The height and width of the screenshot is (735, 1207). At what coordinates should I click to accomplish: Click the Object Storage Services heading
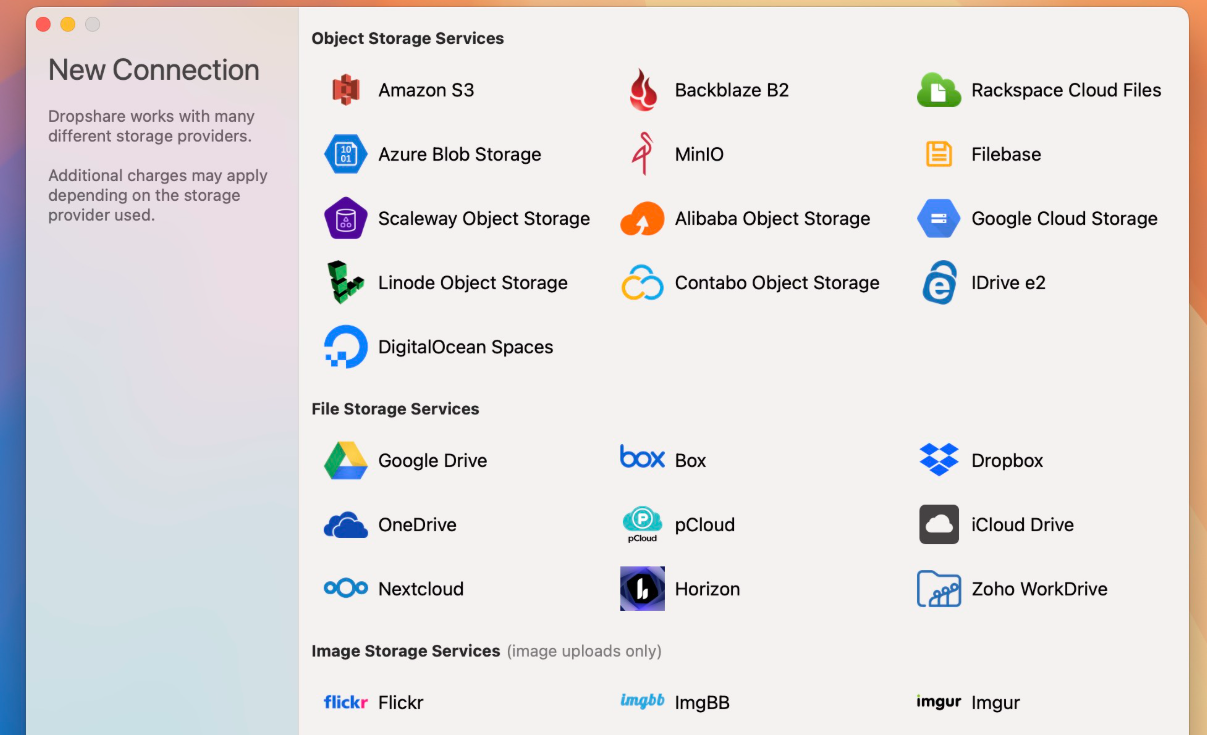point(408,38)
